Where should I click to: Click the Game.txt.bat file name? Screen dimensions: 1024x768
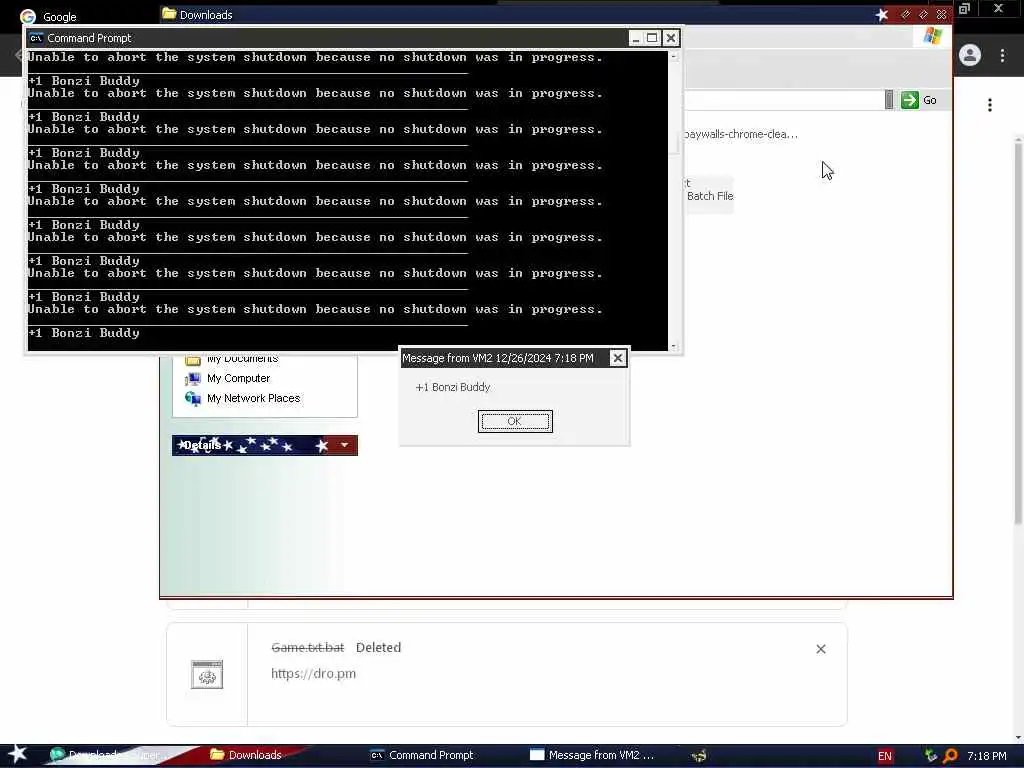[308, 647]
